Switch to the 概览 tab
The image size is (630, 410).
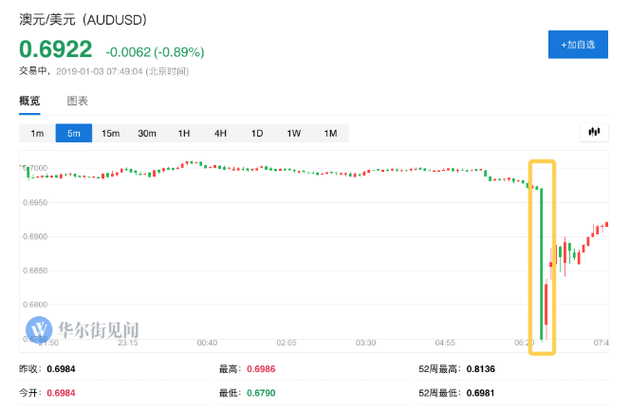tap(30, 101)
